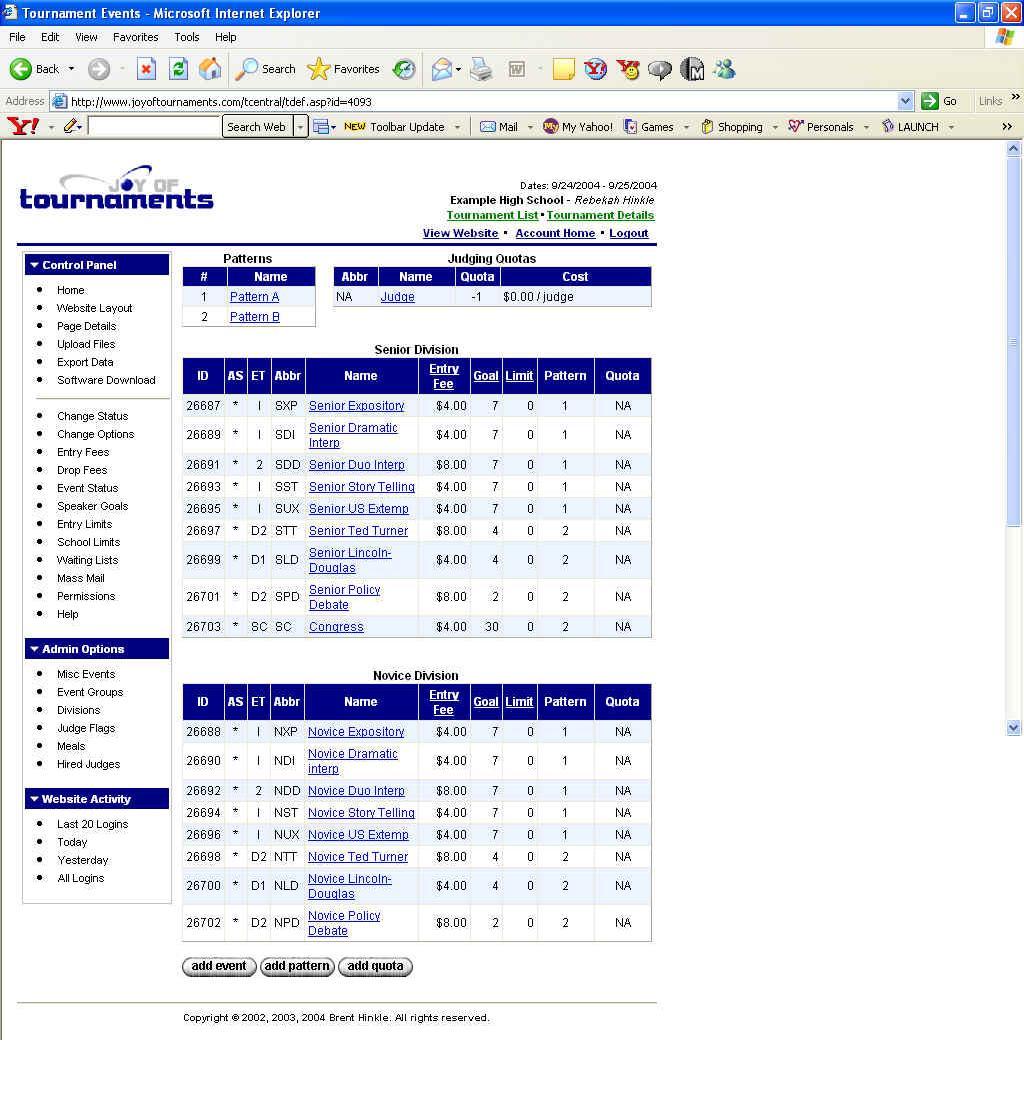Open the address bar dropdown arrow
This screenshot has height=1100, width=1024.
coord(905,101)
